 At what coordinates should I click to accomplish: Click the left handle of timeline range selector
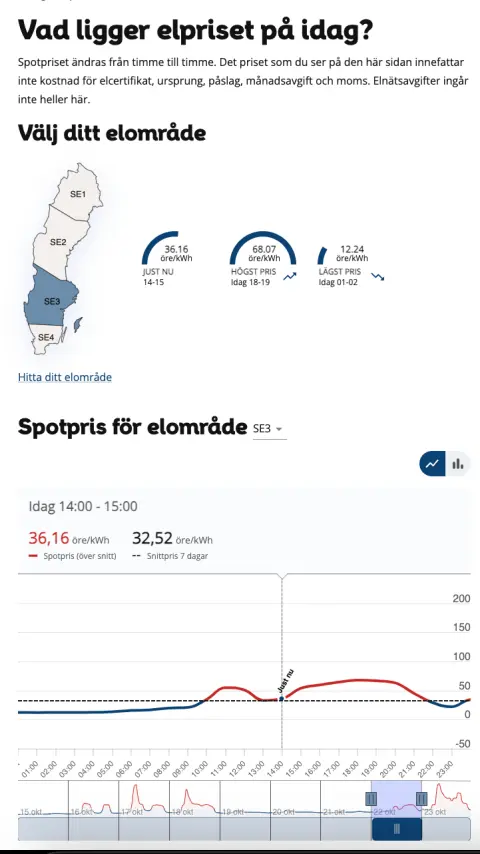tap(371, 798)
